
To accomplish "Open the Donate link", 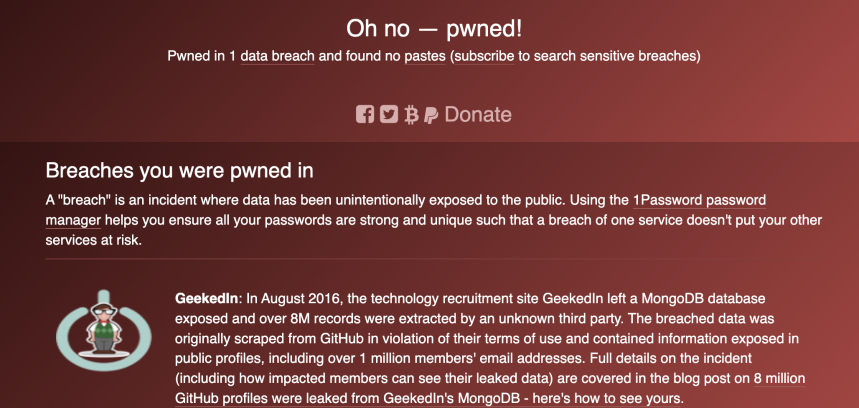I will pyautogui.click(x=477, y=115).
